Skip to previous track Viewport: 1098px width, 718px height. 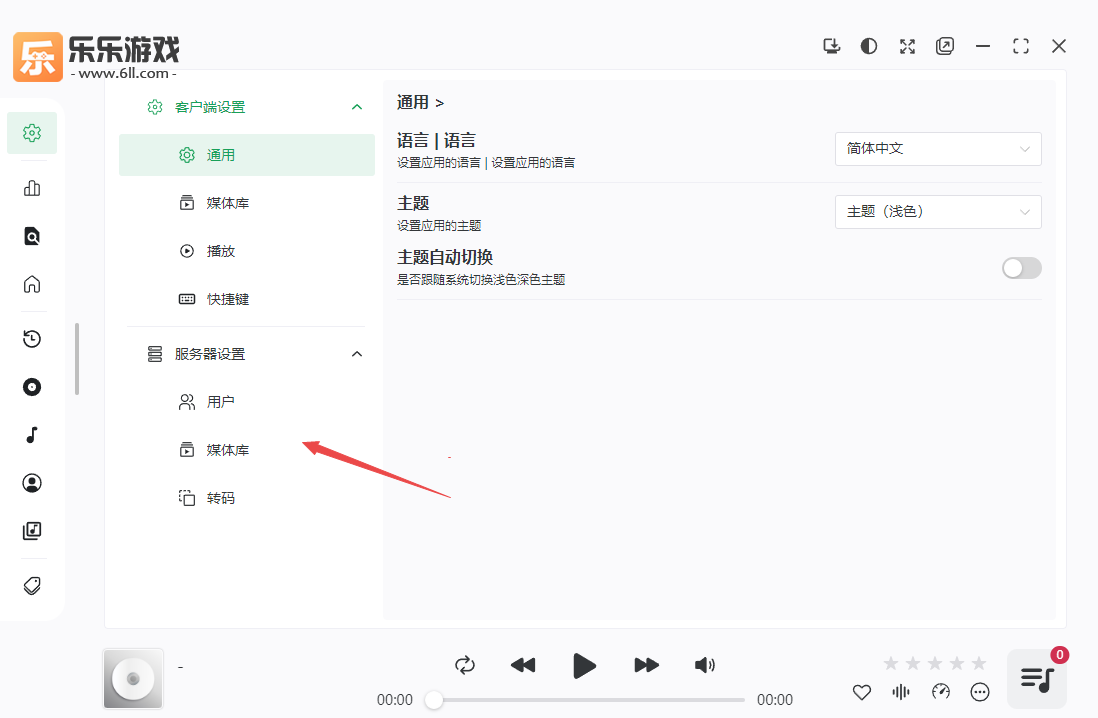(x=523, y=665)
